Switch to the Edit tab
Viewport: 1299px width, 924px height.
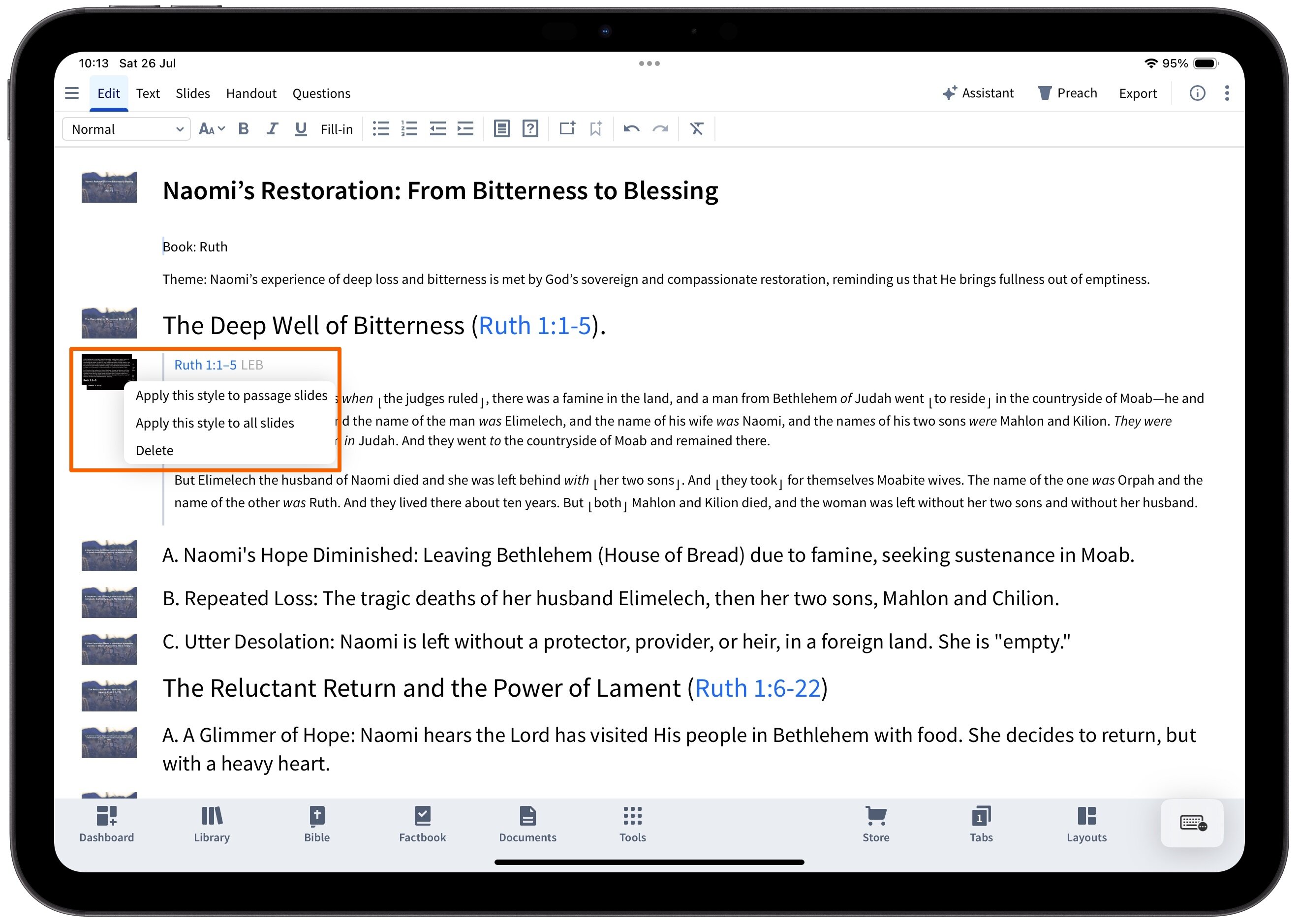click(108, 93)
